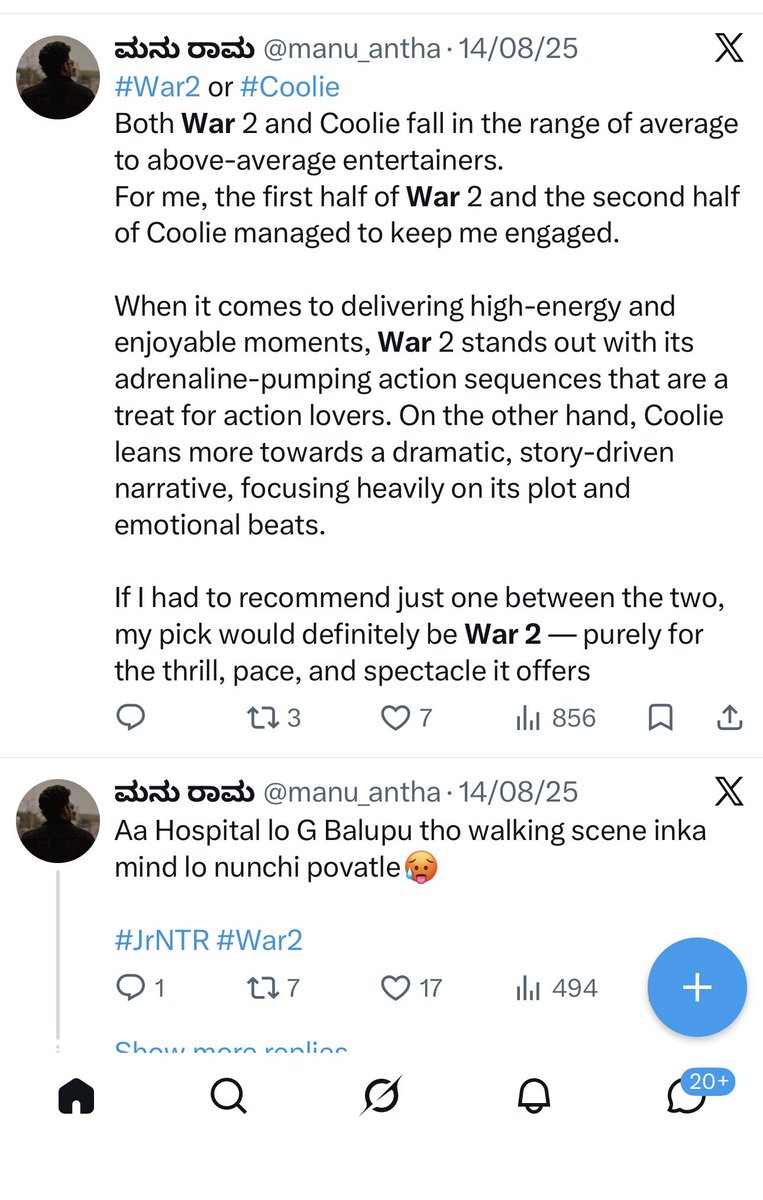
Task: Open the Search tab in bottom bar
Action: pos(229,1097)
